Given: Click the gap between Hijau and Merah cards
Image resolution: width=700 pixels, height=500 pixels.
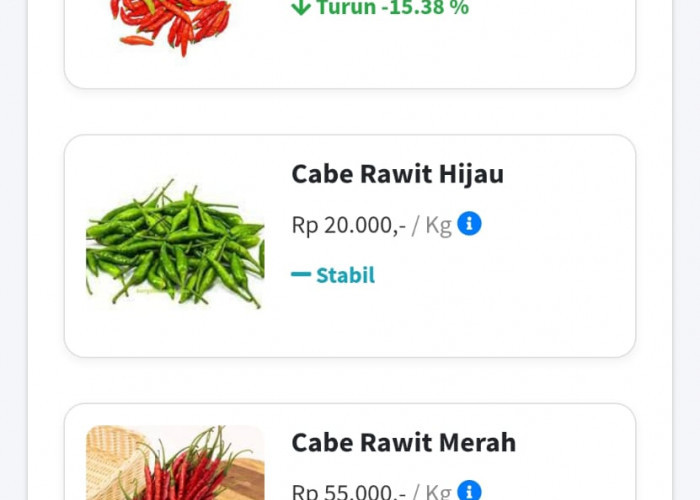Looking at the screenshot, I should (350, 380).
